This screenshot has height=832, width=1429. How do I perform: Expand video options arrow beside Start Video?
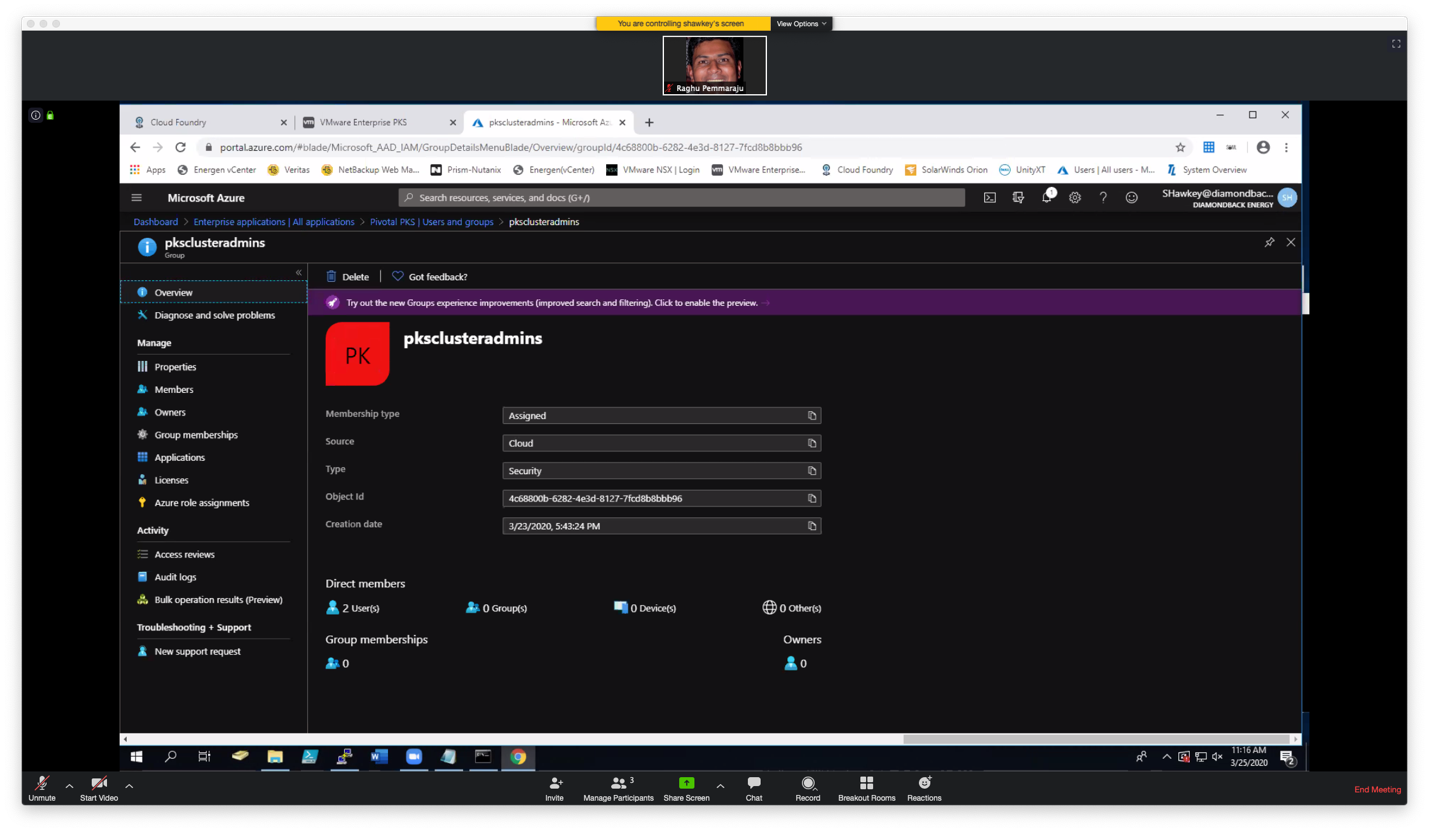pos(129,786)
